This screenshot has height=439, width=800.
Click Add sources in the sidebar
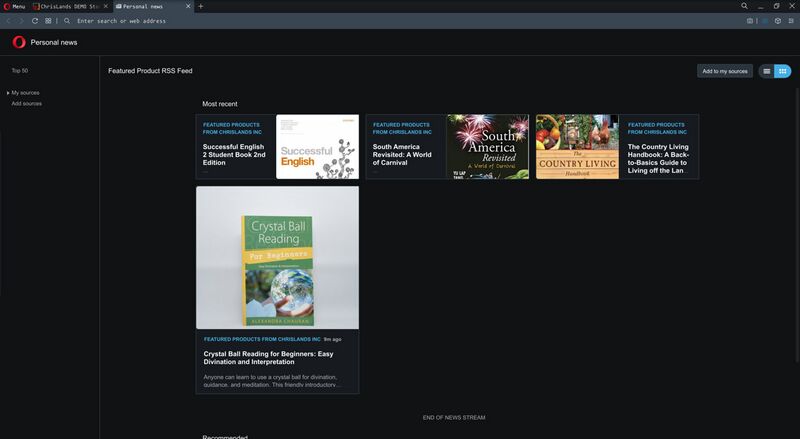click(x=27, y=104)
